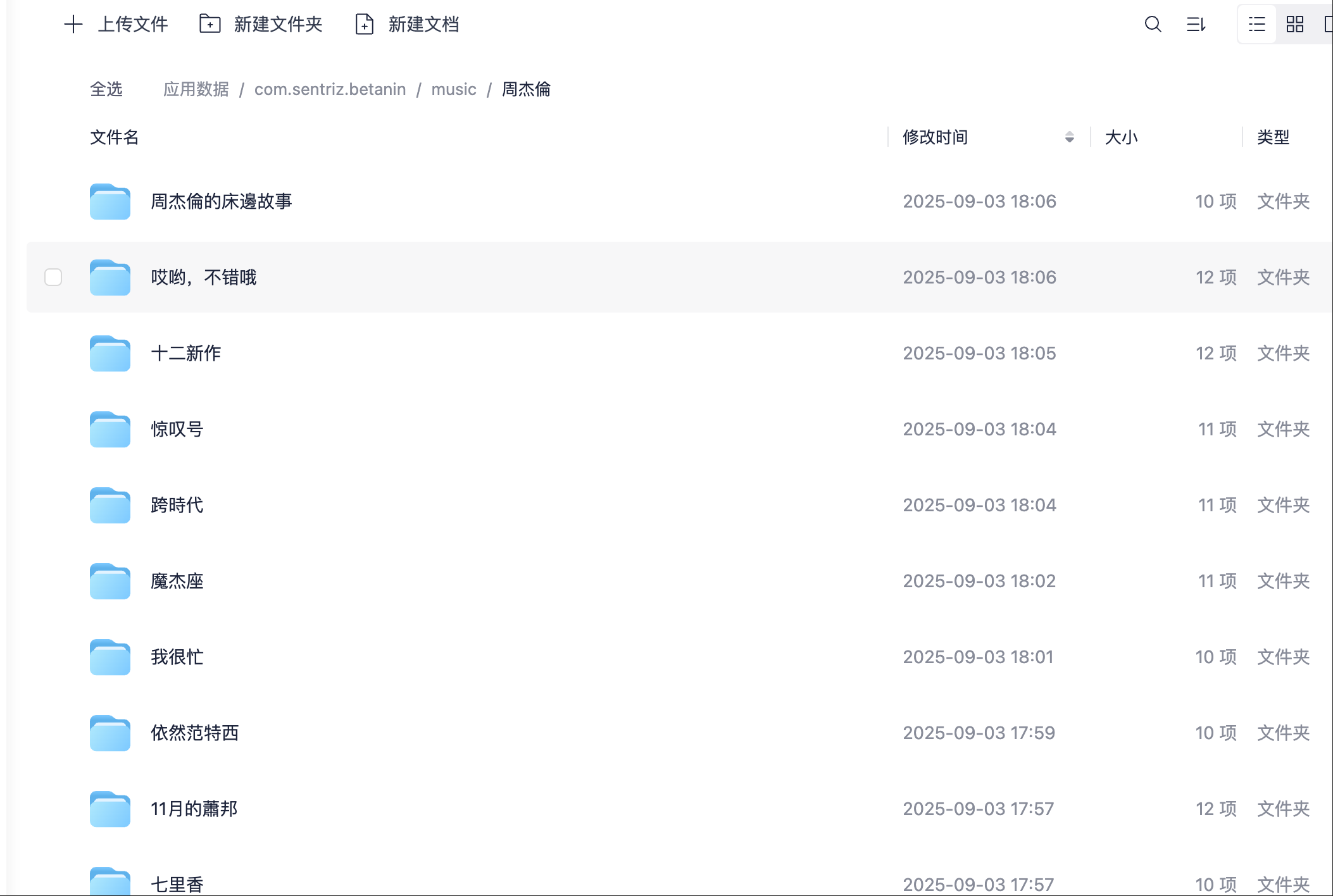Click the 新建文件夹 folder-plus icon
Viewport: 1333px width, 896px height.
[210, 24]
